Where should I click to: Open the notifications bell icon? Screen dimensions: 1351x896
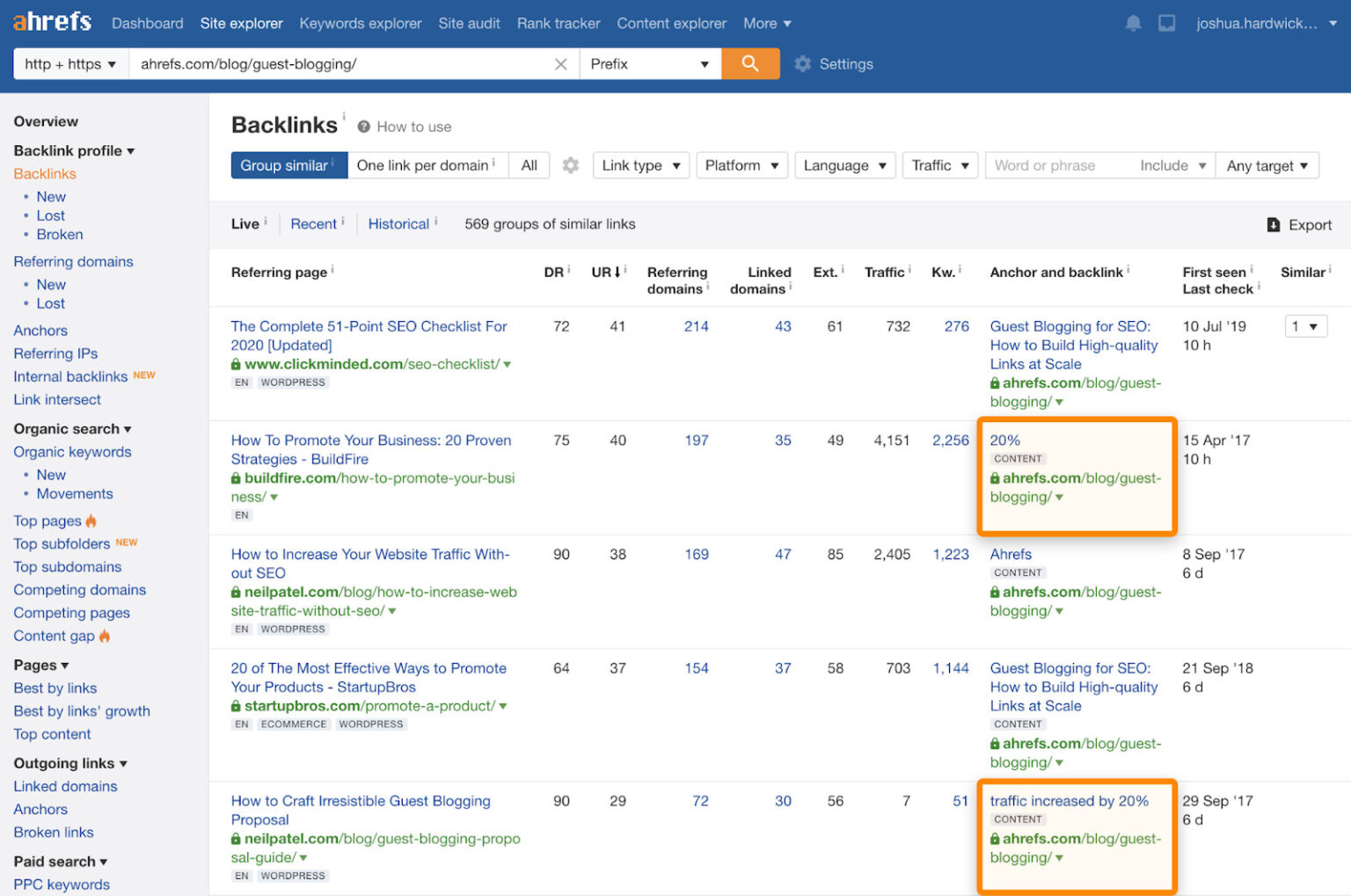point(1133,23)
